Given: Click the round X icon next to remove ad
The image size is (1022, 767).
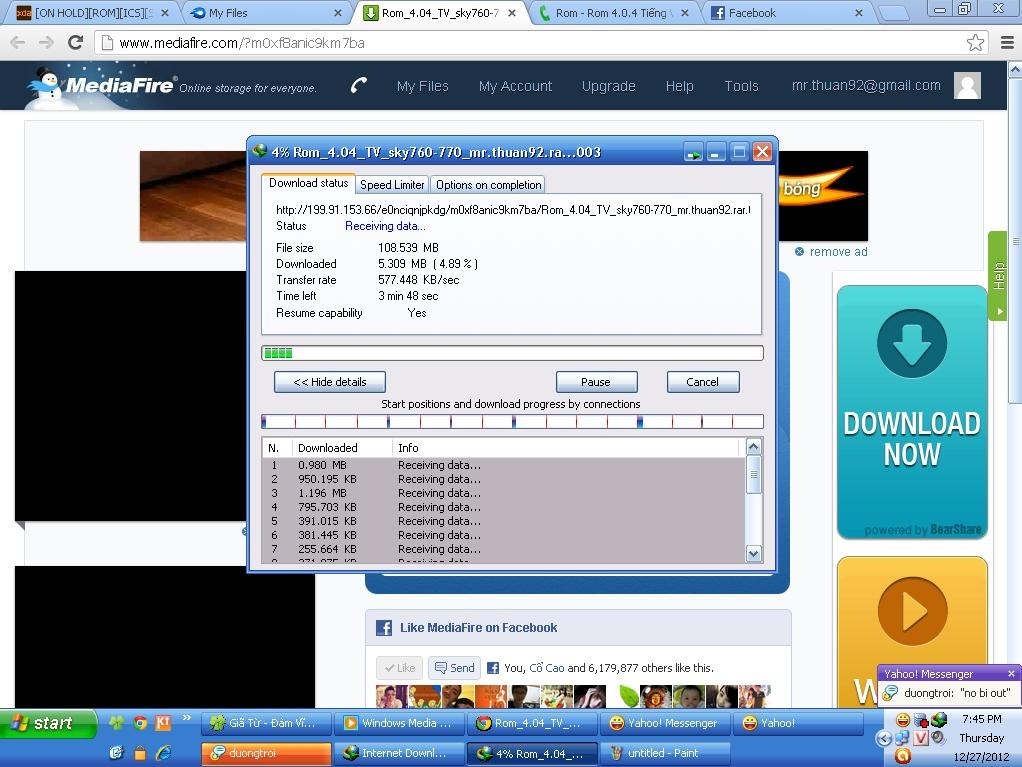Looking at the screenshot, I should (x=799, y=252).
